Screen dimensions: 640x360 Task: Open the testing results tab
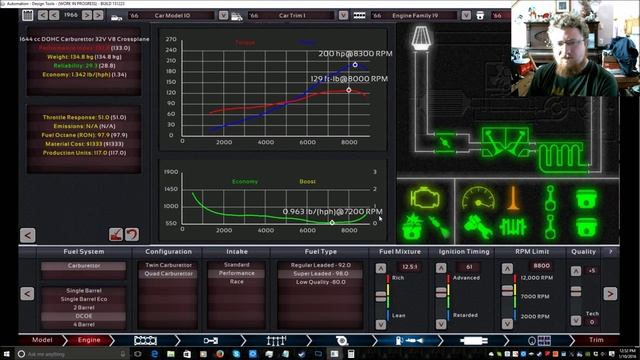tap(539, 340)
